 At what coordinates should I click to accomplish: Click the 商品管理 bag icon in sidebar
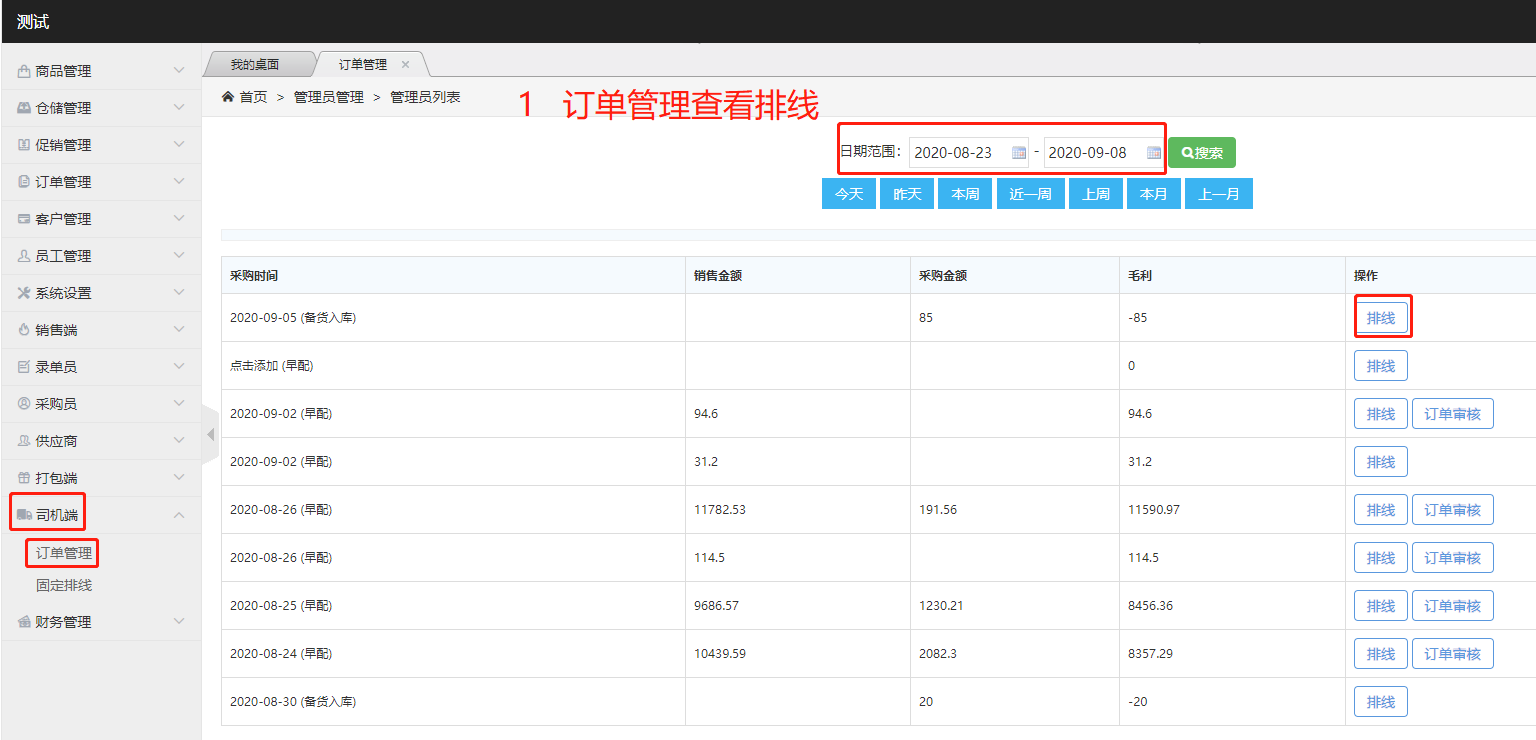coord(24,71)
